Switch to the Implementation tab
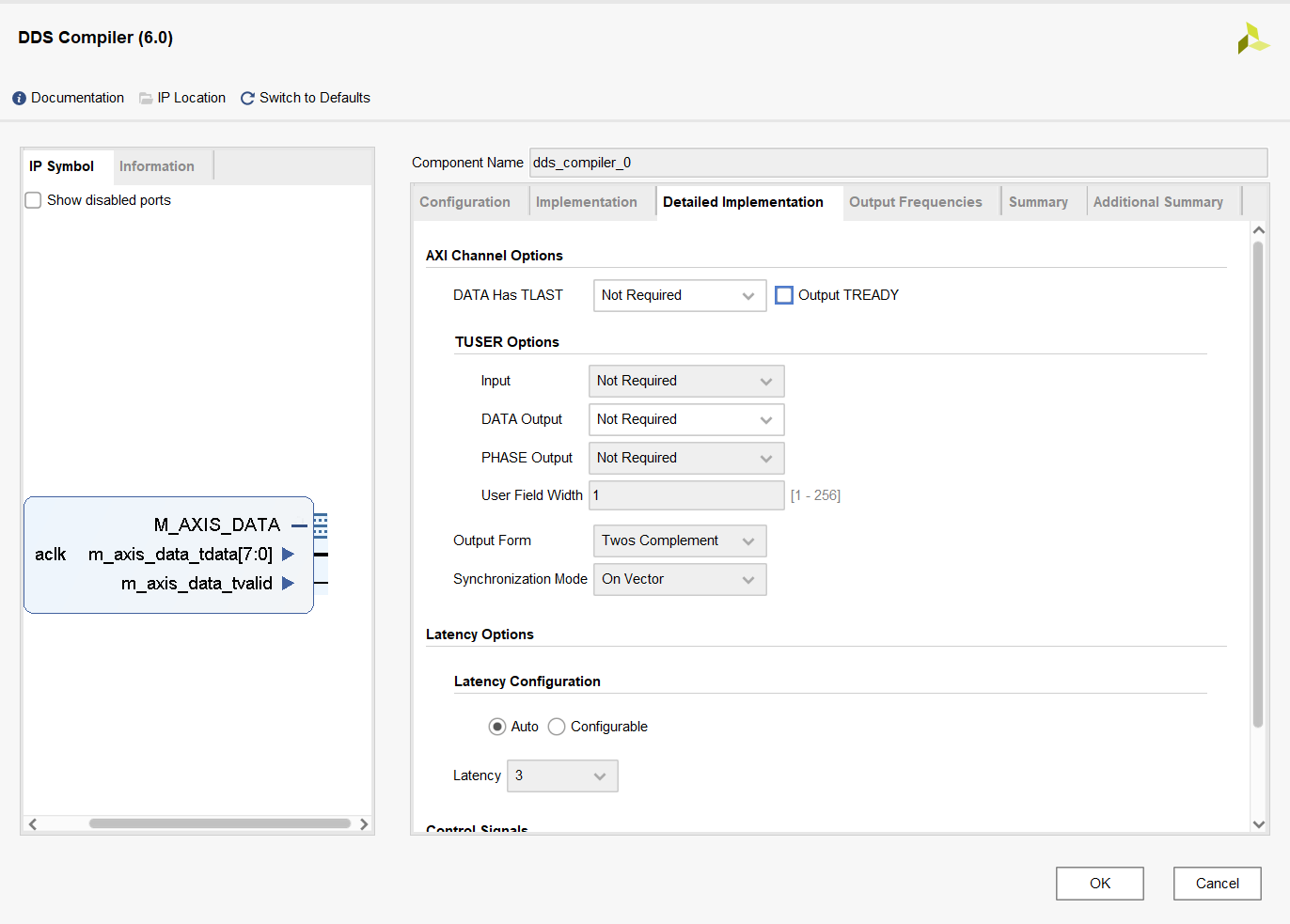This screenshot has height=924, width=1290. [587, 202]
